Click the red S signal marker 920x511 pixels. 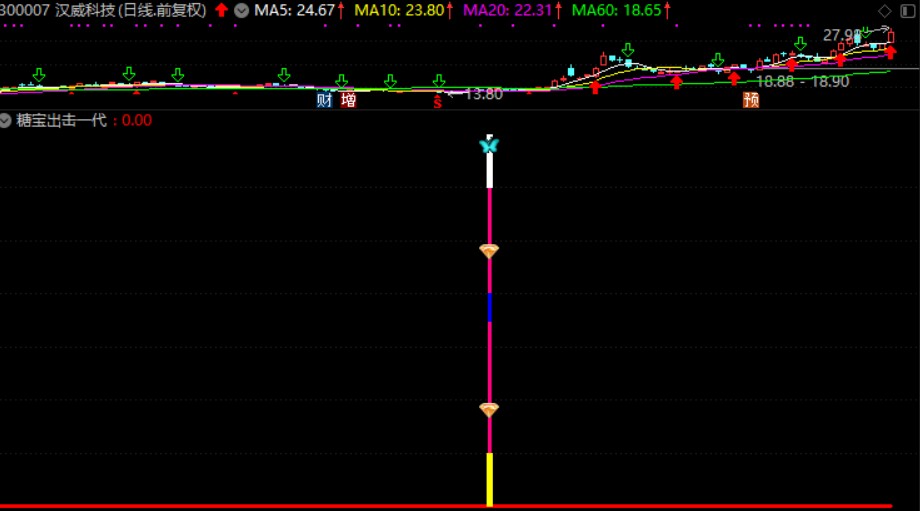pyautogui.click(x=438, y=101)
